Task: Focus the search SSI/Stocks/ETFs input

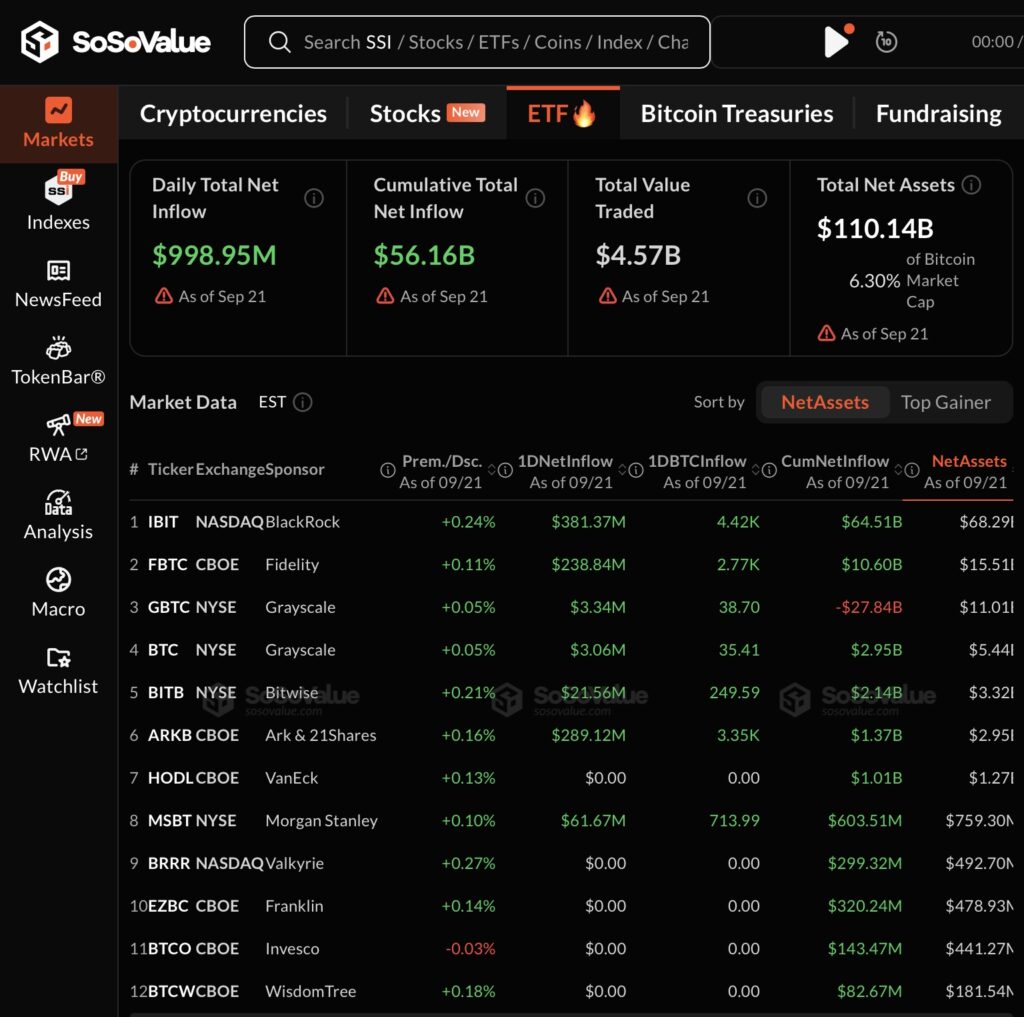Action: 477,42
